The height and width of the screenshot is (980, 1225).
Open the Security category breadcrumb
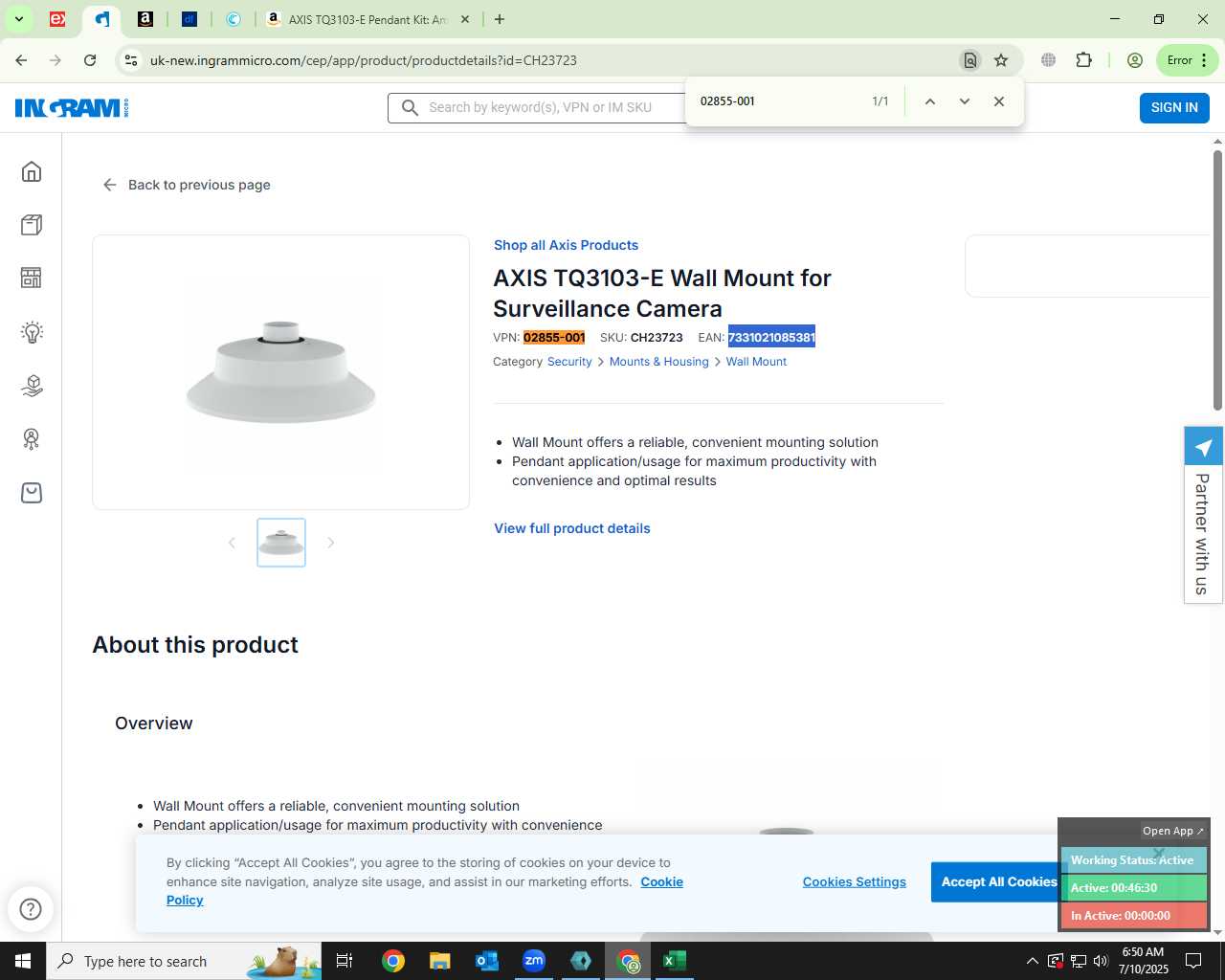tap(569, 362)
